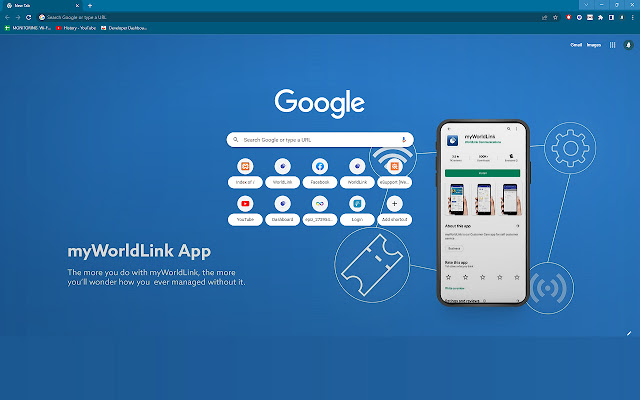Open the Extensions puzzle piece menu
The width and height of the screenshot is (640, 400).
[600, 17]
